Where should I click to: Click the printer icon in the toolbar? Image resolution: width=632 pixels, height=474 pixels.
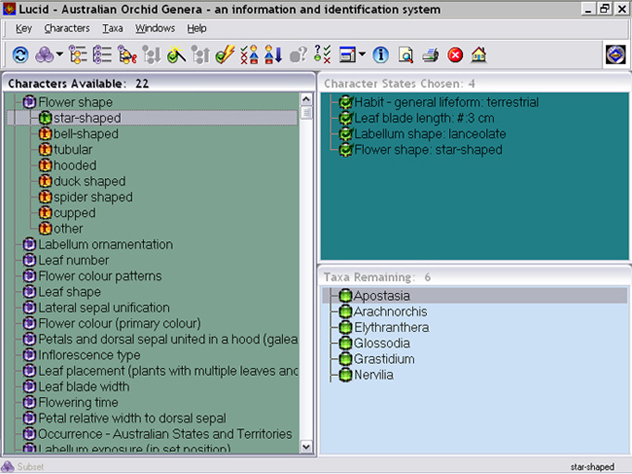click(x=430, y=55)
